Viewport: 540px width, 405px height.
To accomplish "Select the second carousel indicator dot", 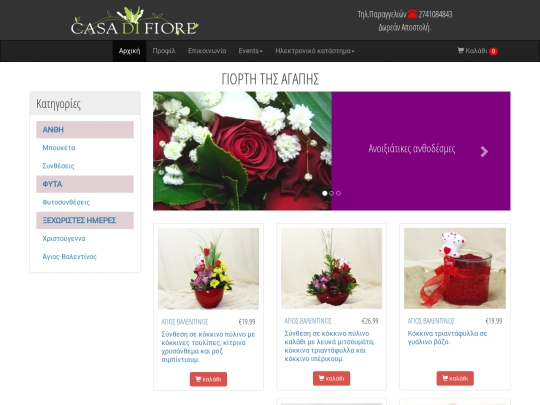I will click(x=332, y=193).
